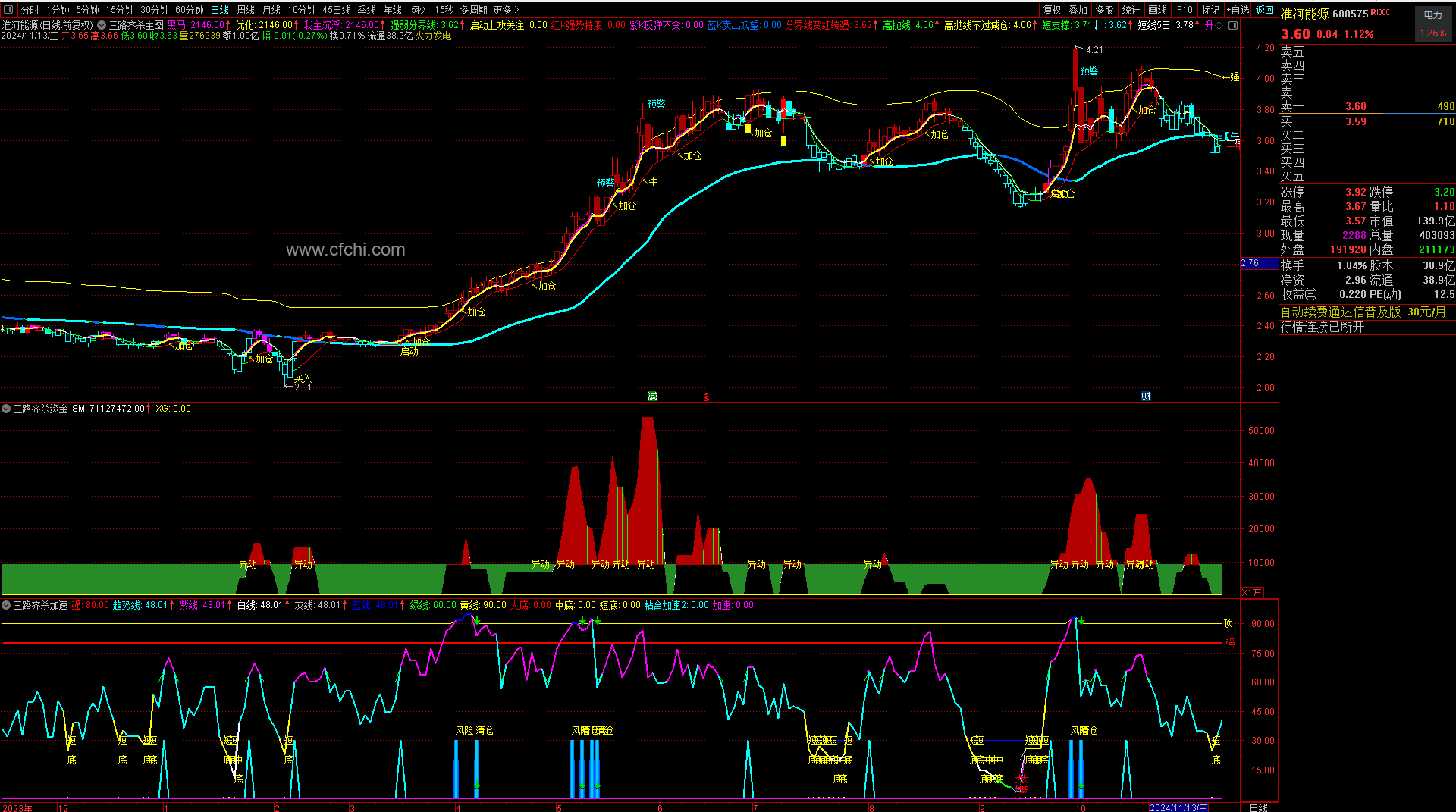Select the 日线 daily period

[220, 10]
